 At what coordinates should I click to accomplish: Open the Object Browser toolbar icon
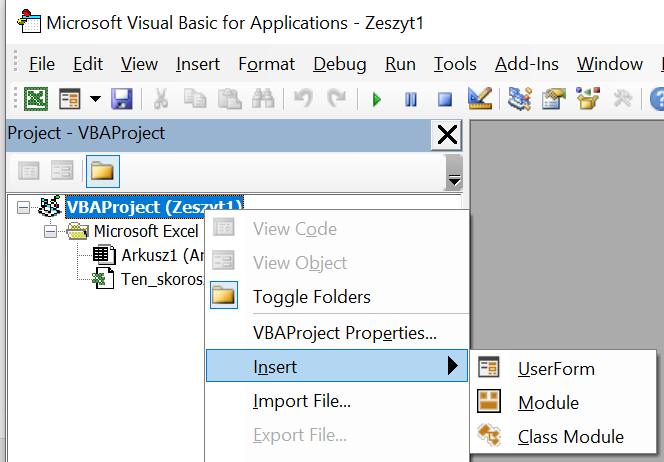tap(587, 99)
